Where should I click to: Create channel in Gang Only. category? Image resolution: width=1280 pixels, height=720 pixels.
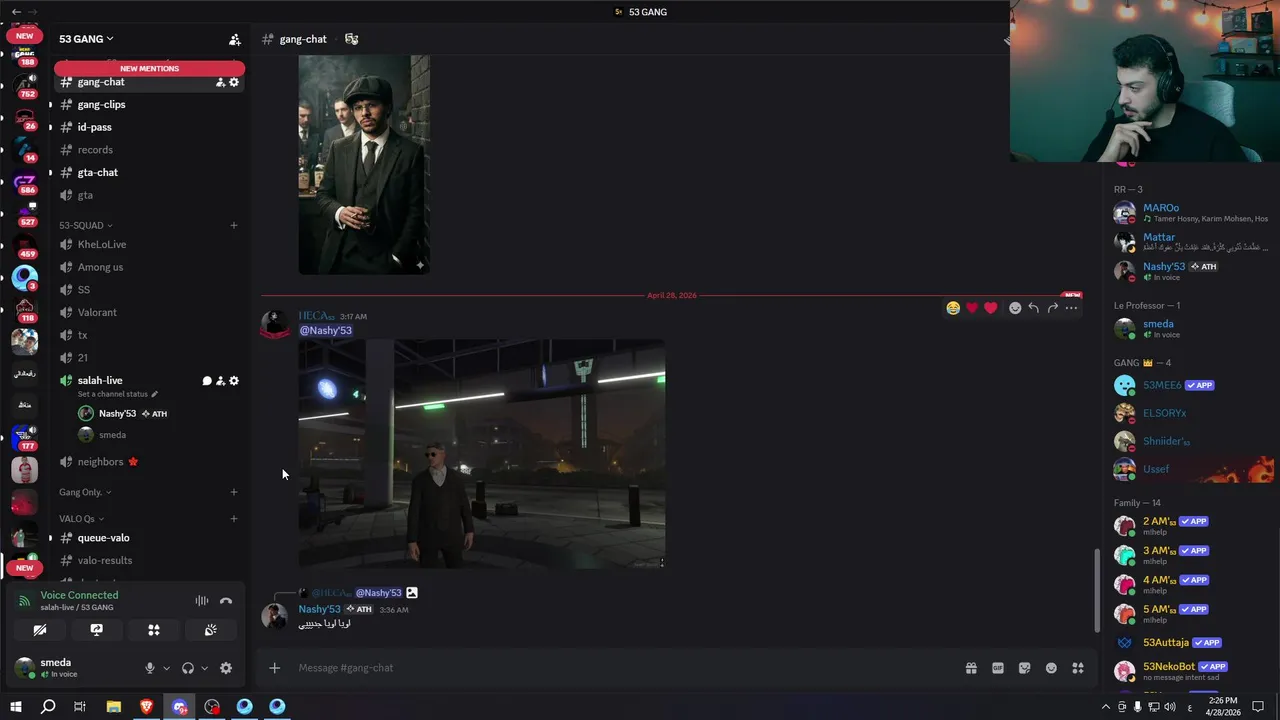[234, 492]
